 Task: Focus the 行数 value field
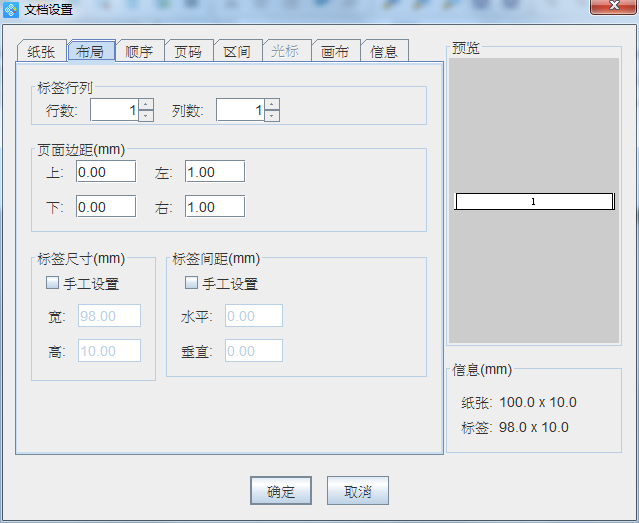(115, 110)
